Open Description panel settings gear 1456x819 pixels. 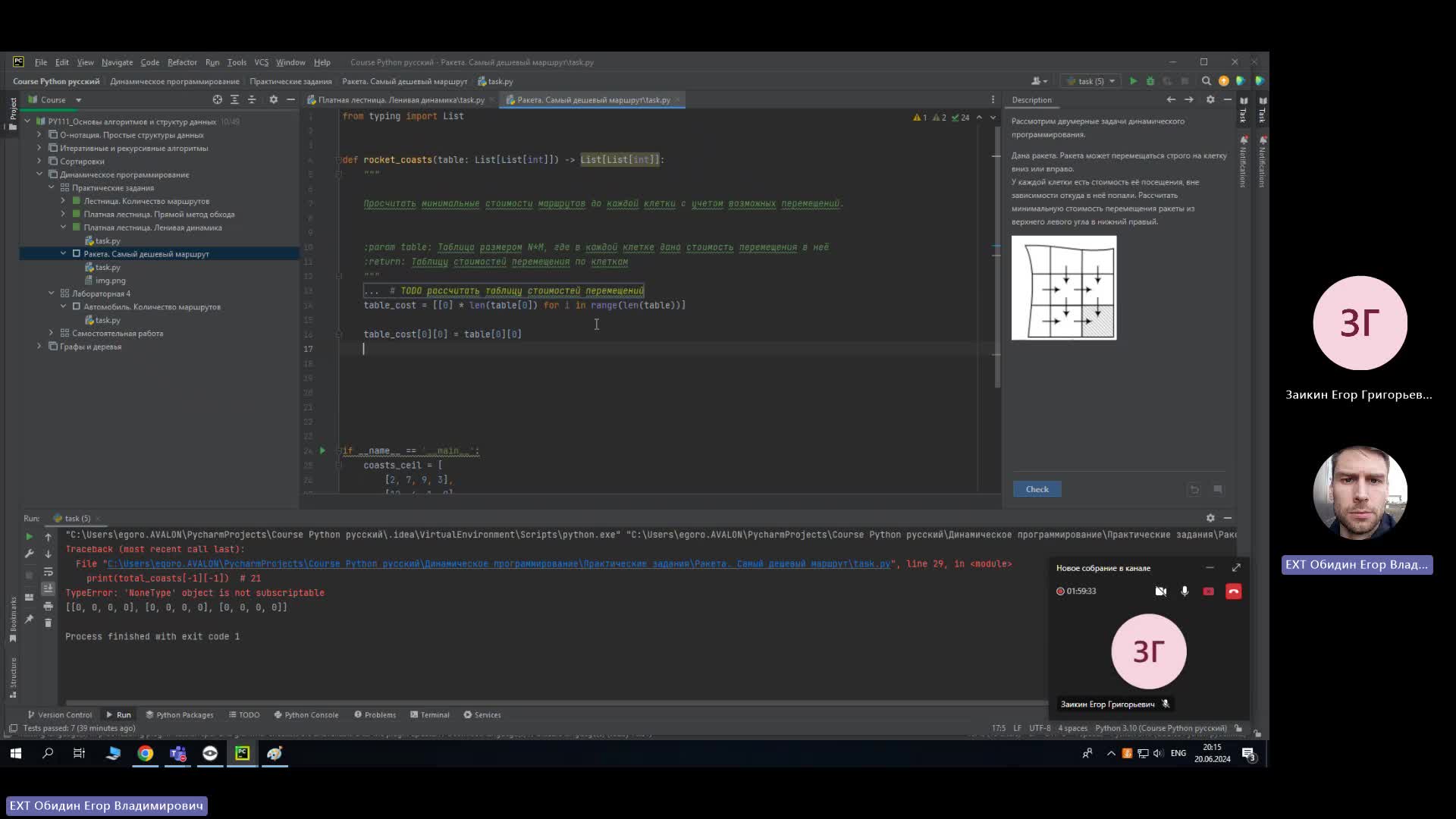(1210, 100)
